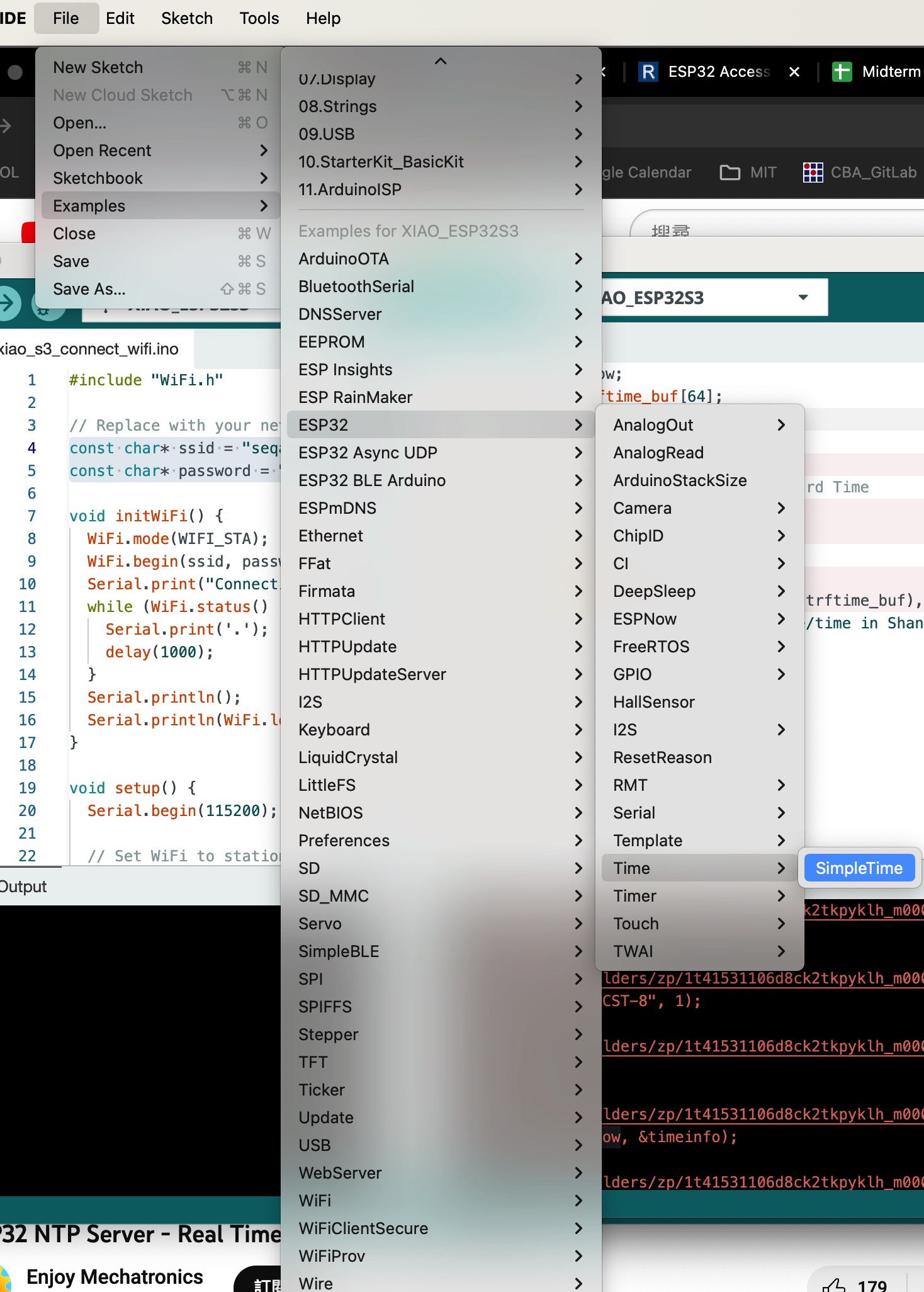The image size is (924, 1292).
Task: Open the SimpleTime example sketch
Action: tap(859, 868)
